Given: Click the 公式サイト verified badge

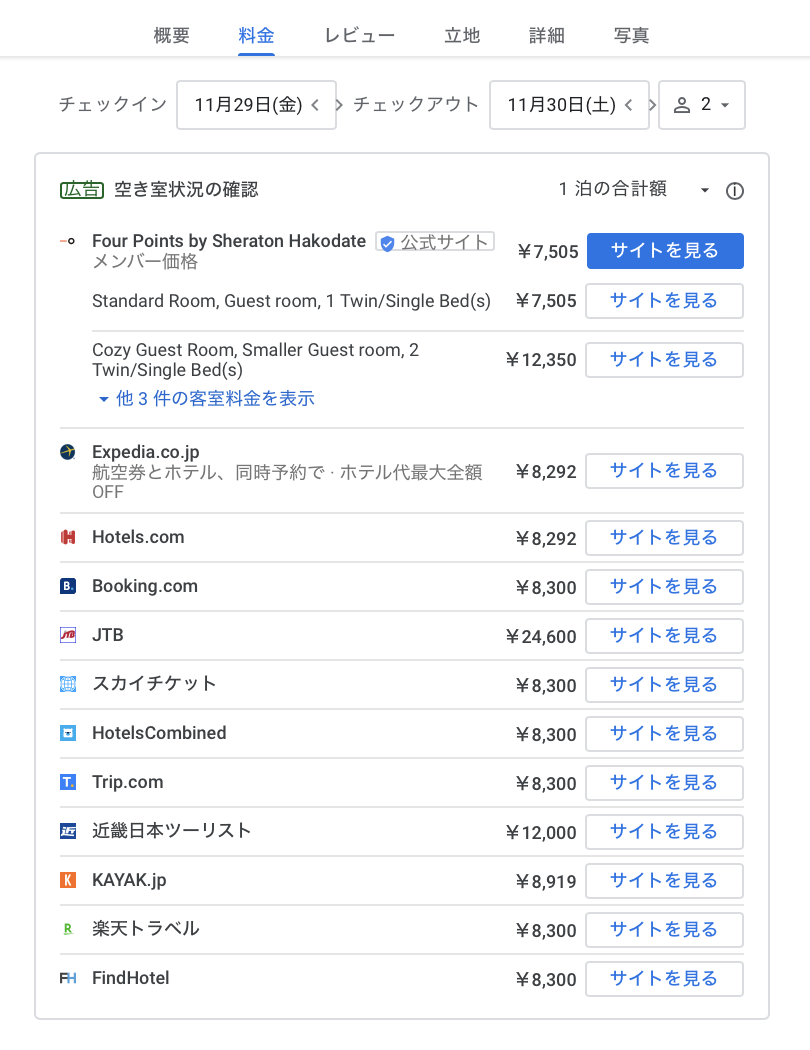Looking at the screenshot, I should click(435, 242).
